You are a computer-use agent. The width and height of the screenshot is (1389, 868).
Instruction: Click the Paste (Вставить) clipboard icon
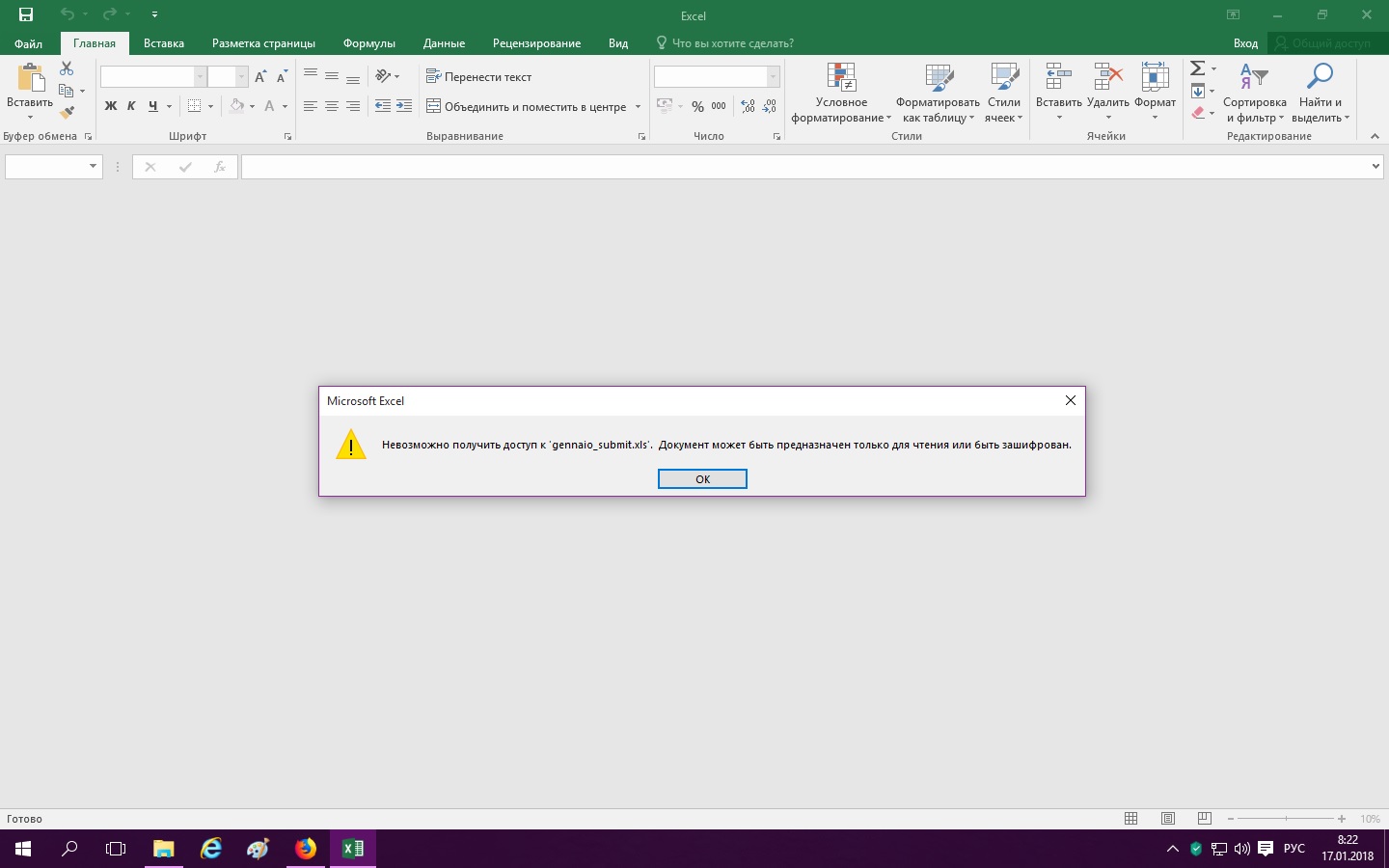(30, 79)
